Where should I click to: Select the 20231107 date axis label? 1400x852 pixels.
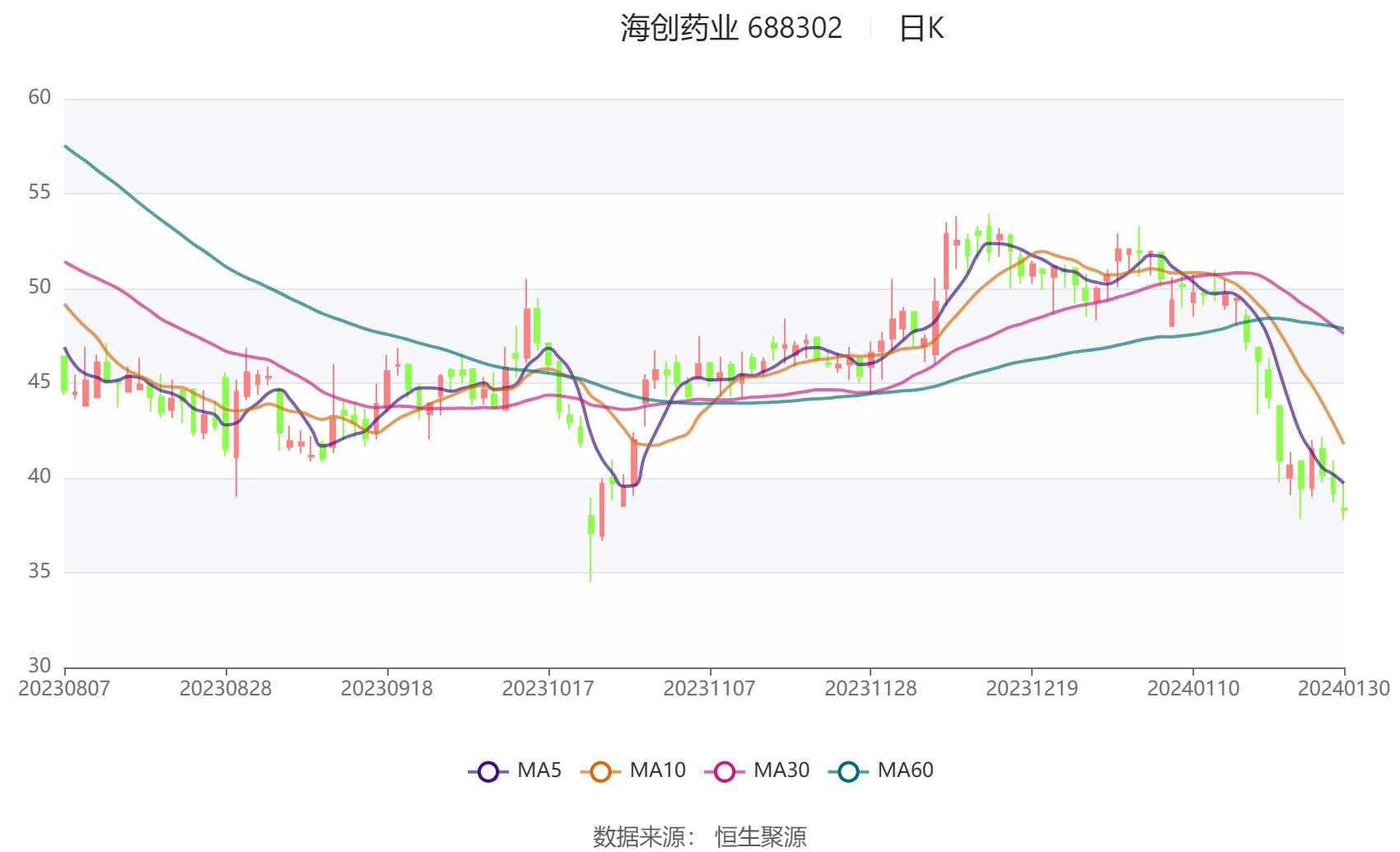[x=710, y=689]
